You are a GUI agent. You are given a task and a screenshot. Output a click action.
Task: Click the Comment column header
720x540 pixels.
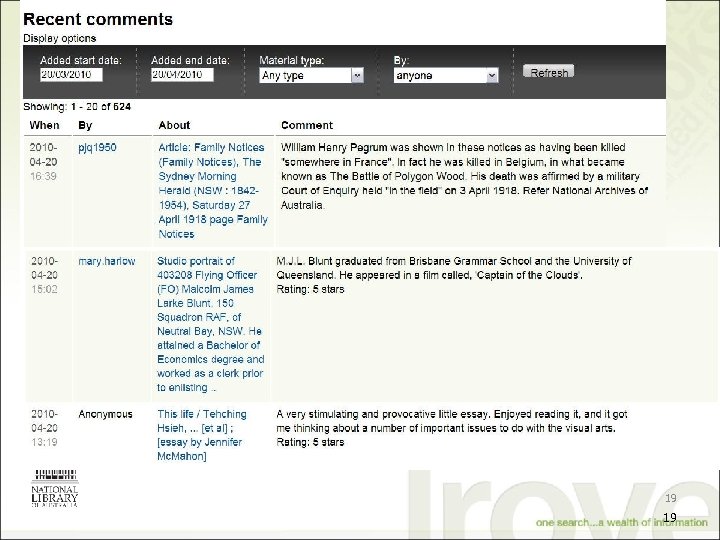307,125
